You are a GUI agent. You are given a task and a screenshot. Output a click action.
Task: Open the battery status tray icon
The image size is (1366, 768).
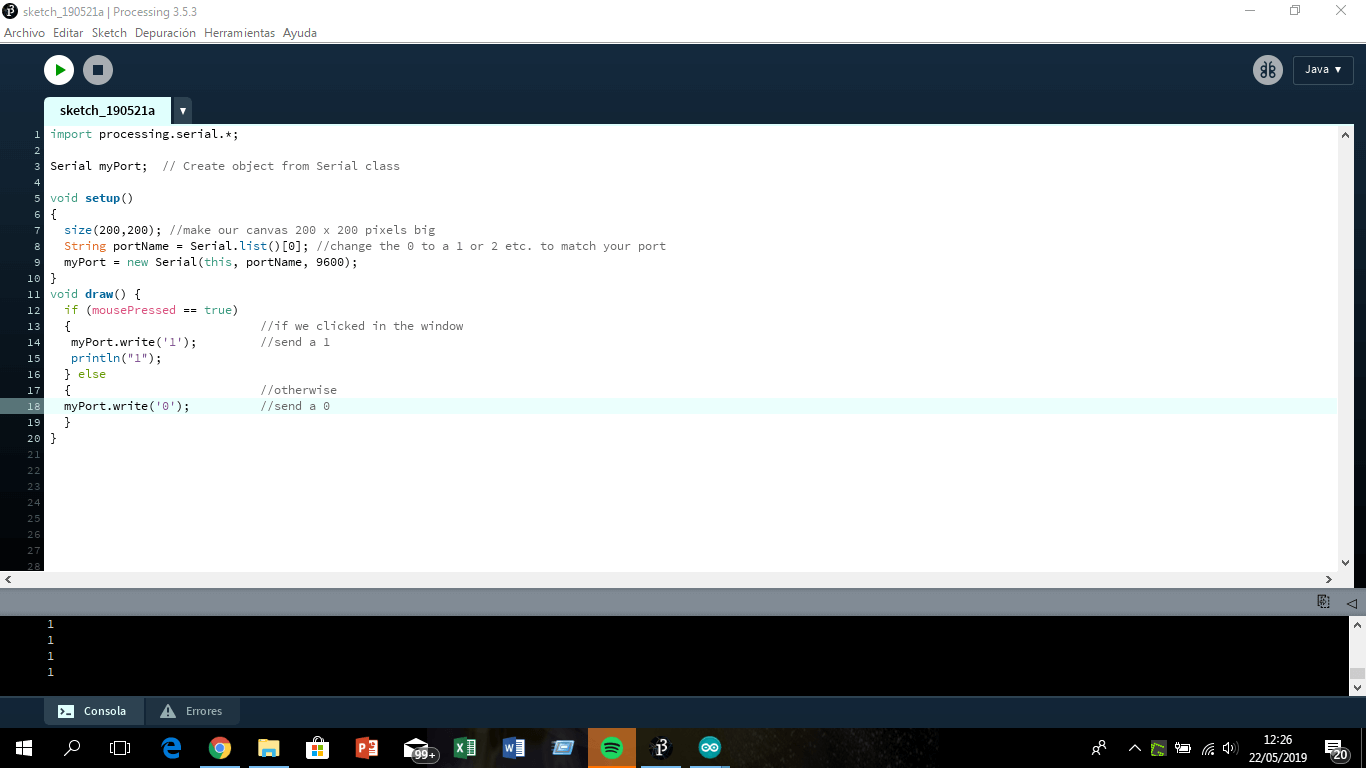coord(1183,748)
